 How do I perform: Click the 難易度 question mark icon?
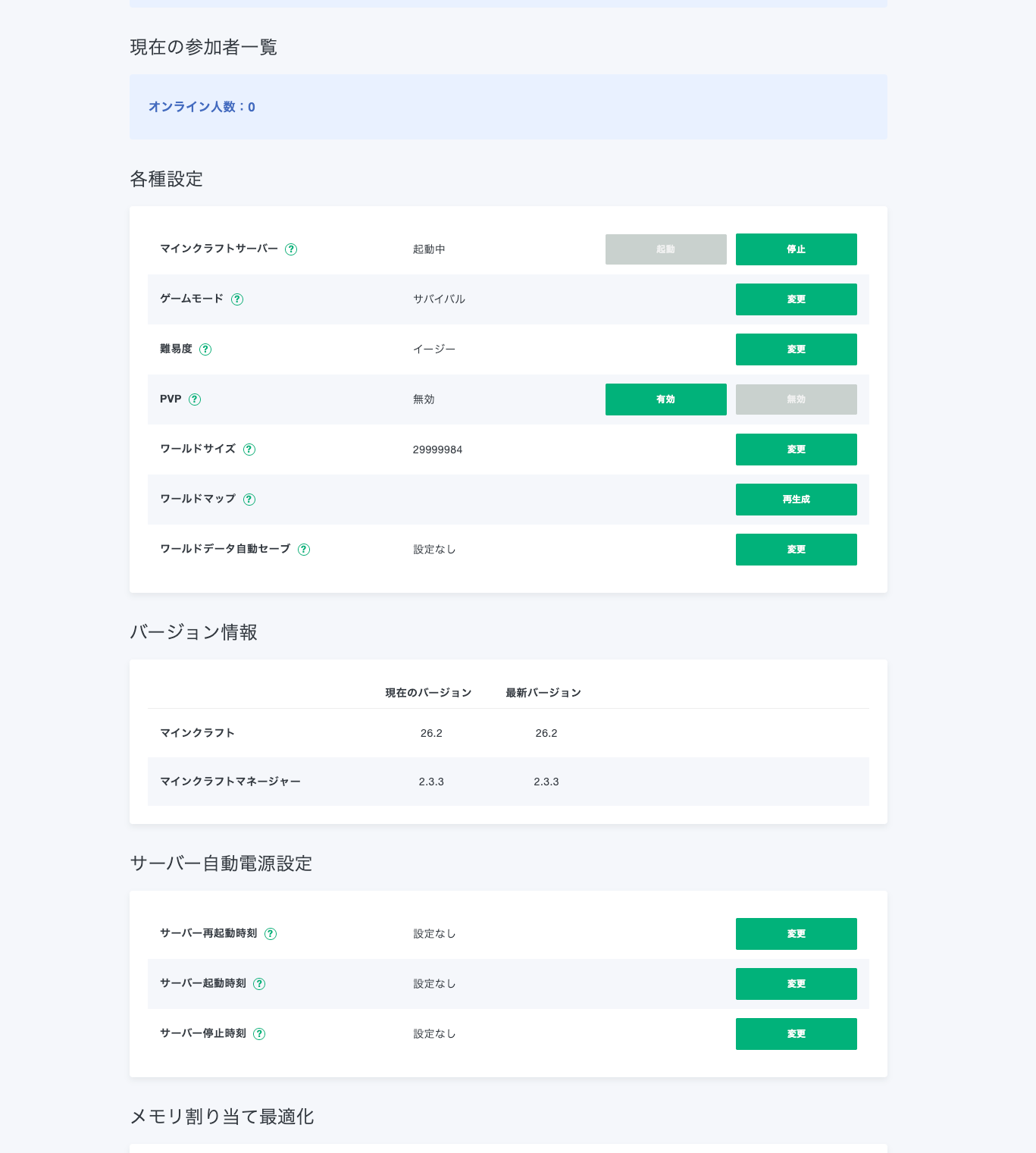[x=205, y=349]
